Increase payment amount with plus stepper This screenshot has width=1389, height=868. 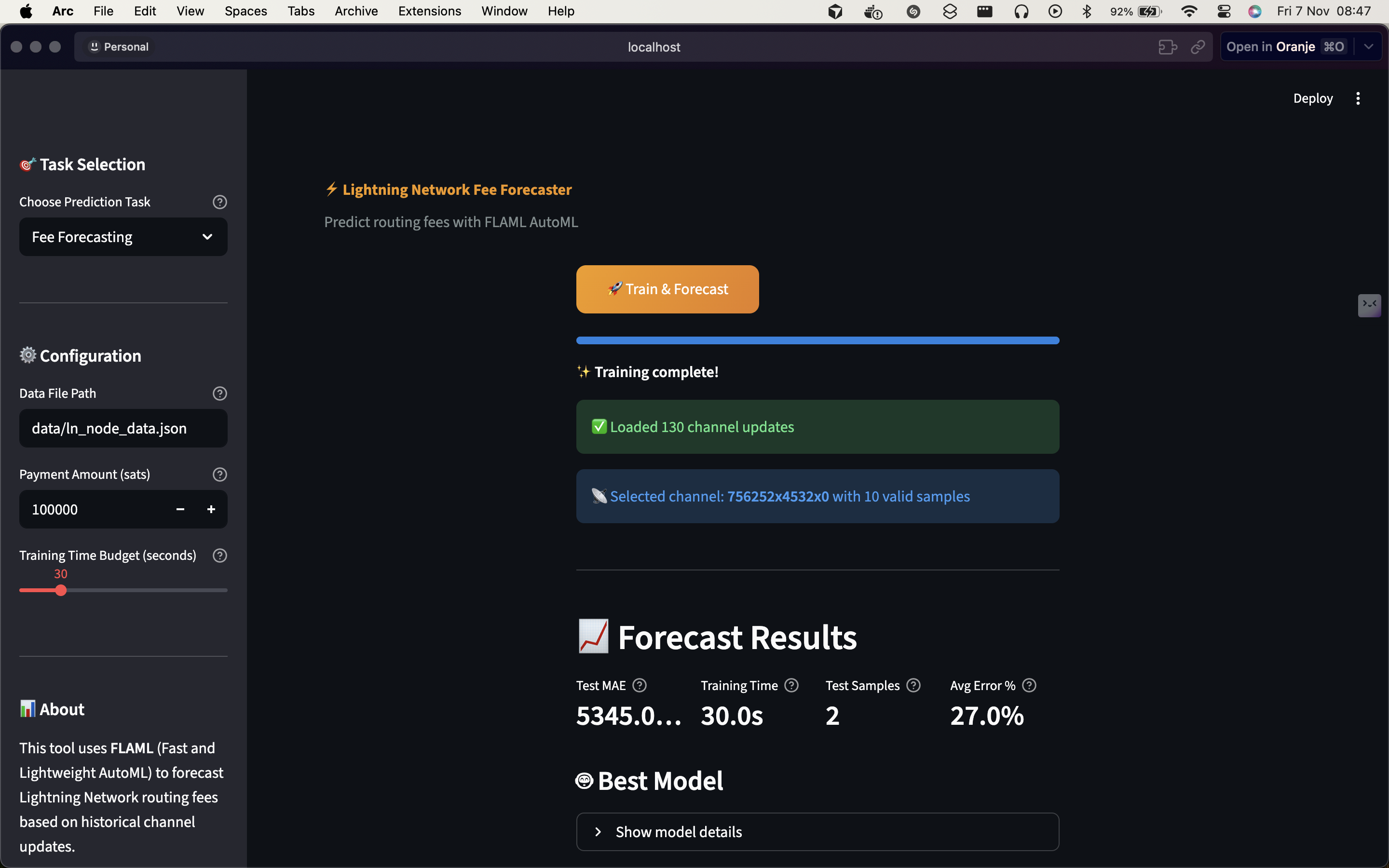coord(211,509)
